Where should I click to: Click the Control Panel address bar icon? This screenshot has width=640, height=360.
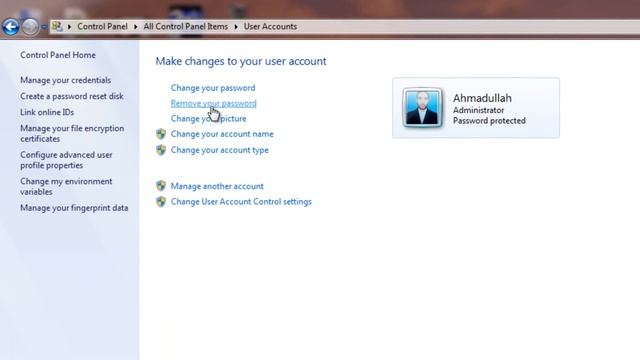tap(57, 27)
